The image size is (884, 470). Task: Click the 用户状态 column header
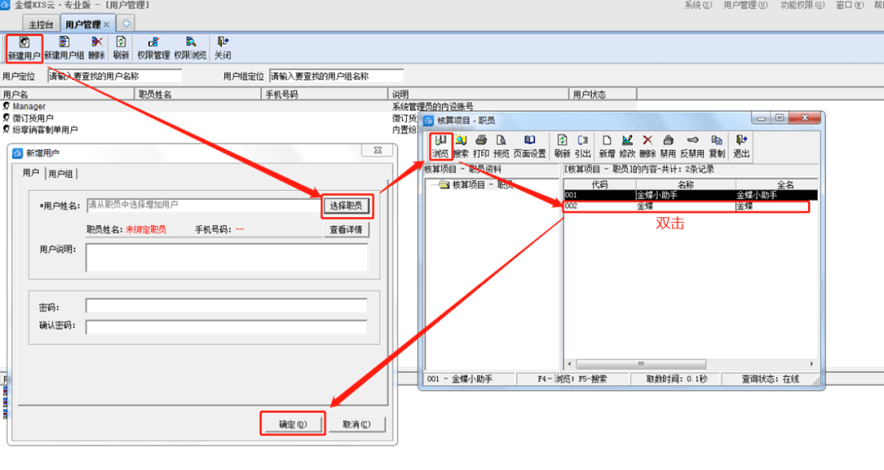(x=603, y=94)
